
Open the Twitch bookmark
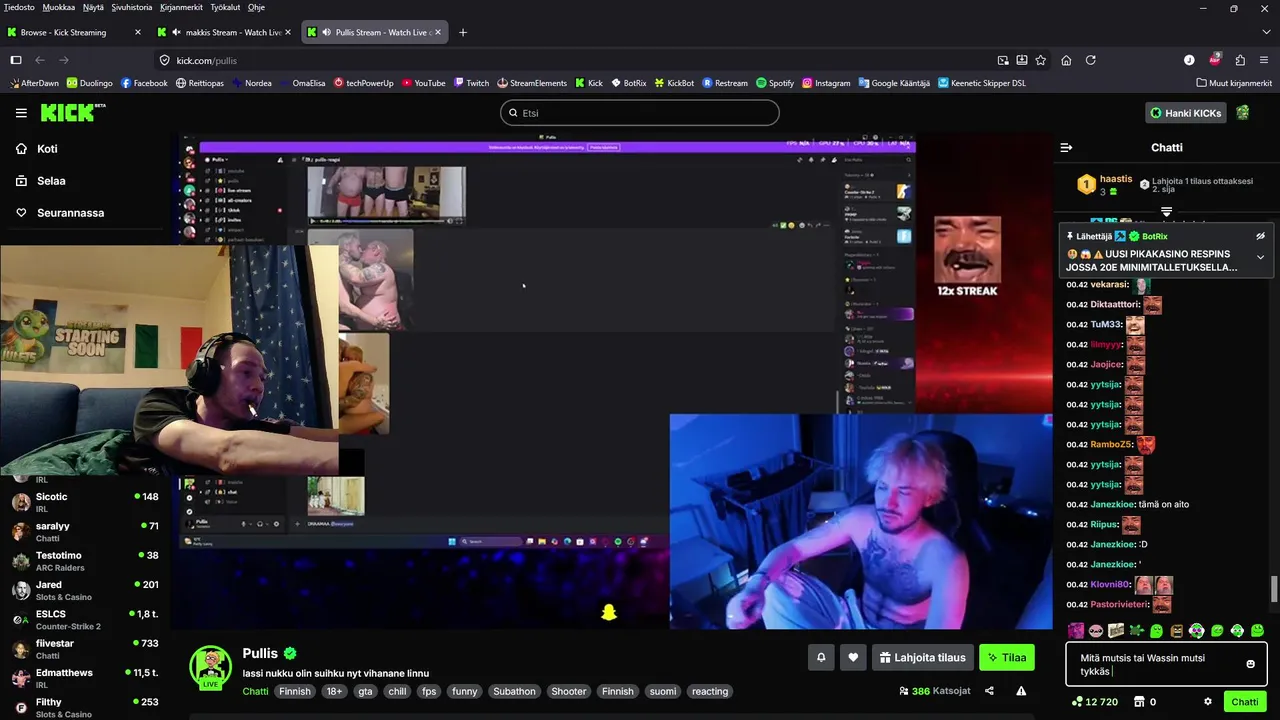pyautogui.click(x=471, y=83)
